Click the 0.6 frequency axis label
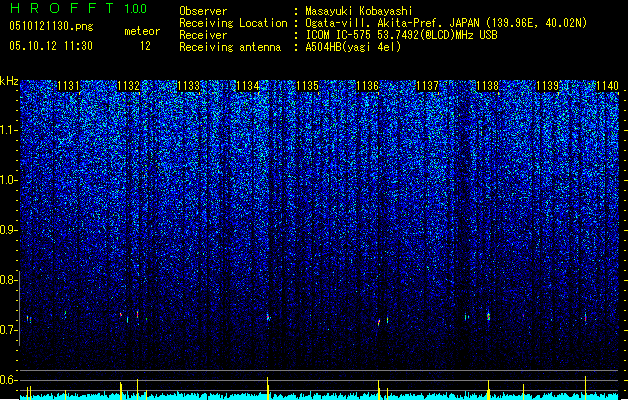The image size is (629, 400). tap(9, 380)
